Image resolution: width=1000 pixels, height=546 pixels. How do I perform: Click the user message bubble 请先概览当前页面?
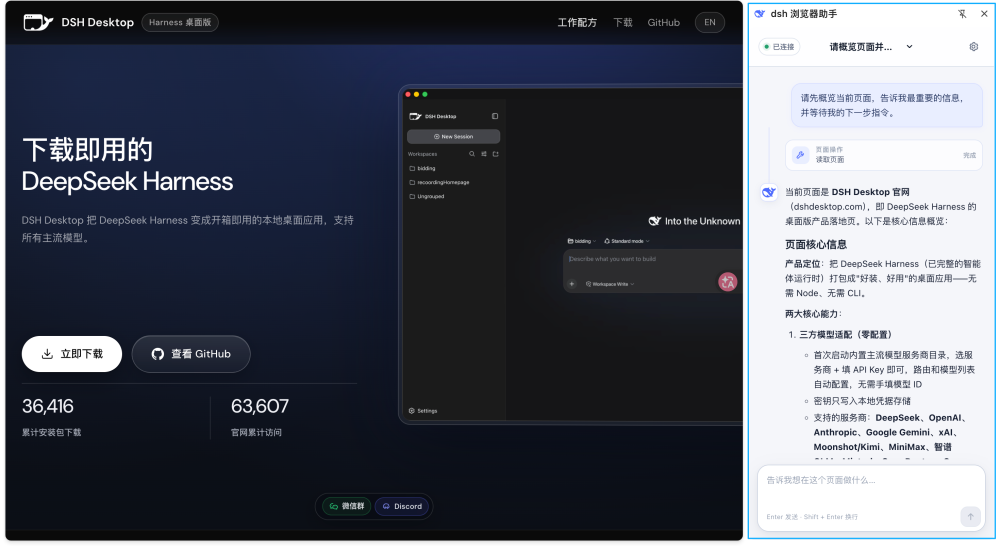pyautogui.click(x=887, y=105)
